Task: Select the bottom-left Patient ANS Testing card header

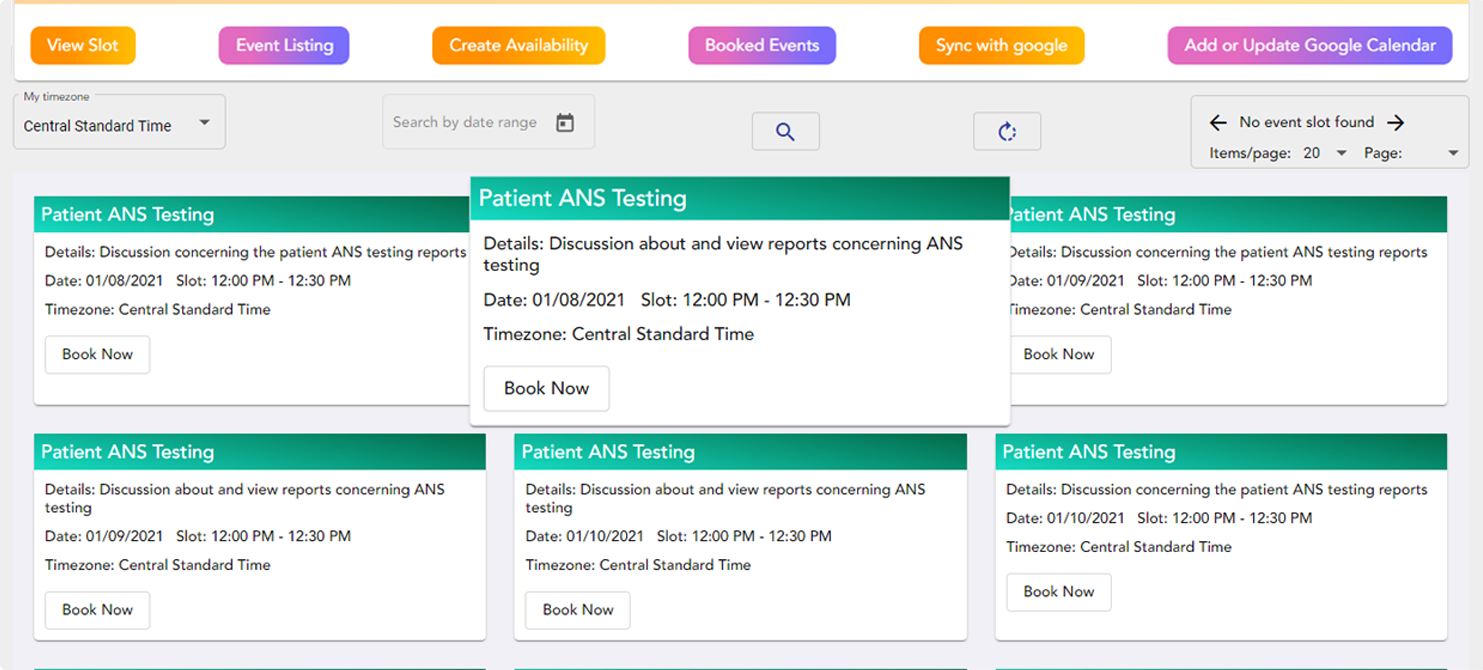Action: [259, 452]
